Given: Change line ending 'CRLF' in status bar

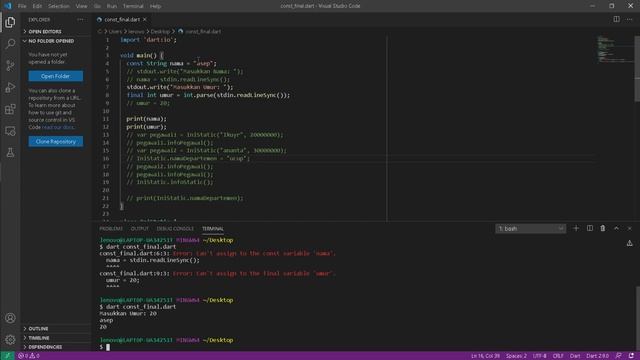Looking at the screenshot, I should click(558, 356).
